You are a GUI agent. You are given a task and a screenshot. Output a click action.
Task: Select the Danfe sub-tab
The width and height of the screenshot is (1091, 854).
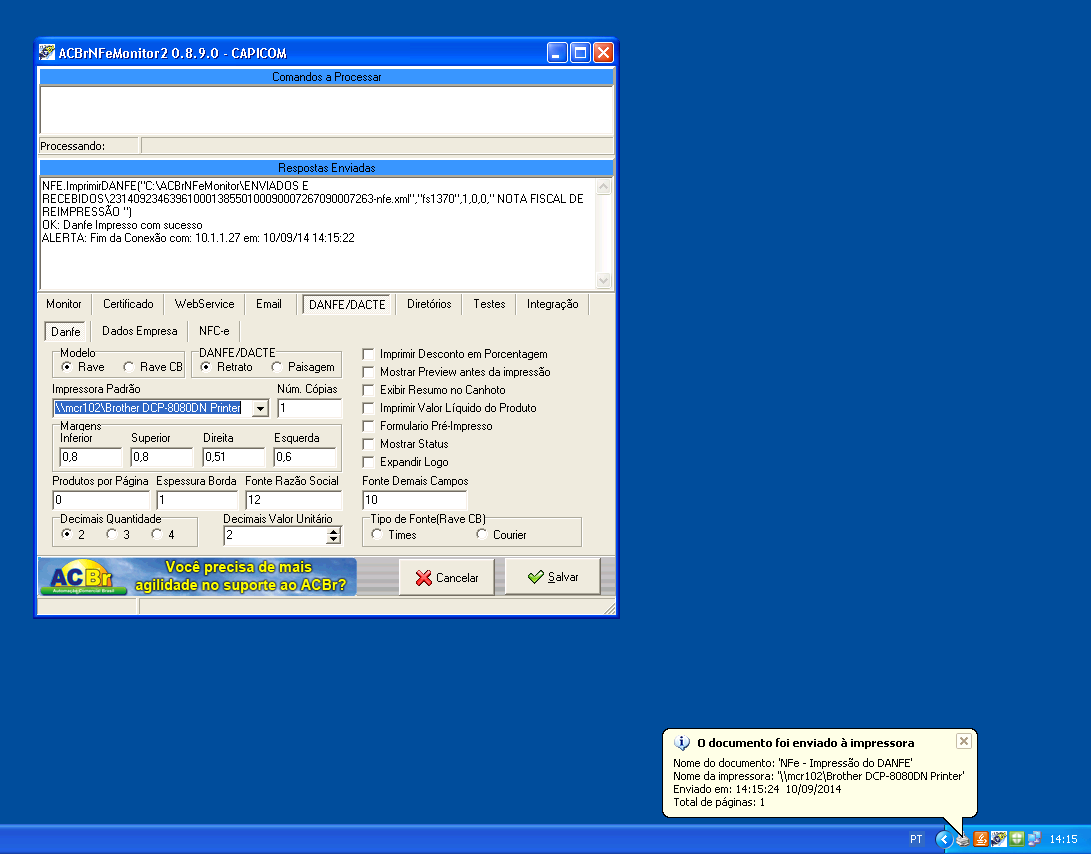point(65,332)
